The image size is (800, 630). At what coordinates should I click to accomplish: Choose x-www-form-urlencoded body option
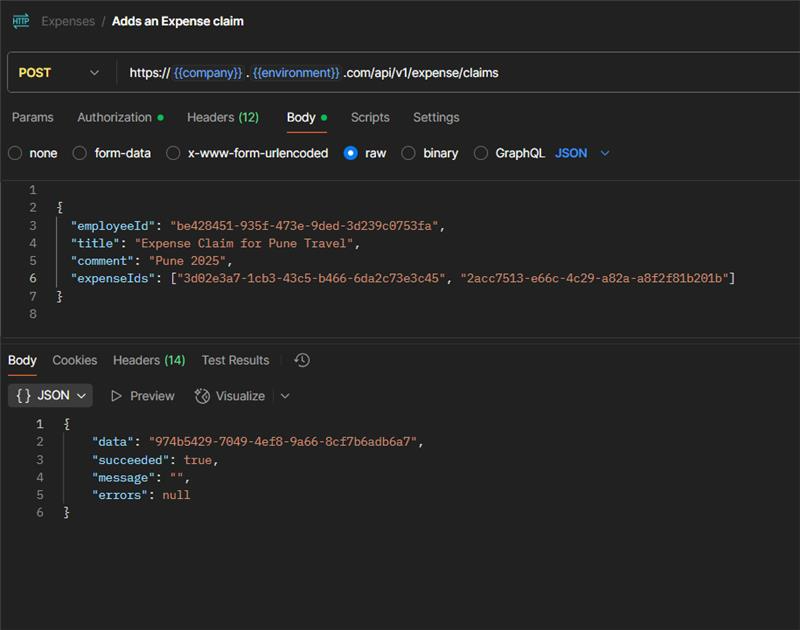pyautogui.click(x=173, y=153)
